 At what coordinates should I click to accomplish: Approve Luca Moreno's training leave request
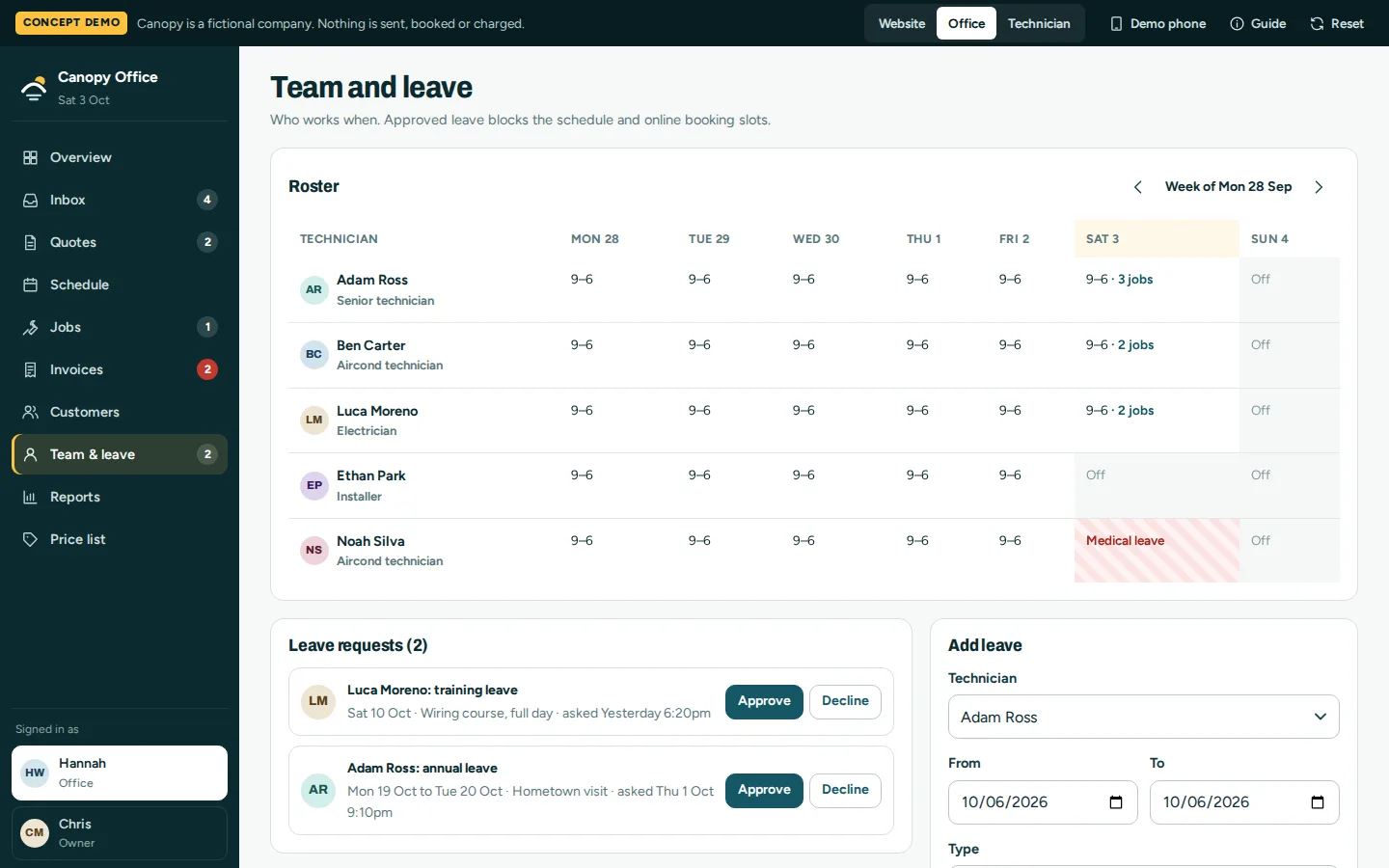pos(764,701)
